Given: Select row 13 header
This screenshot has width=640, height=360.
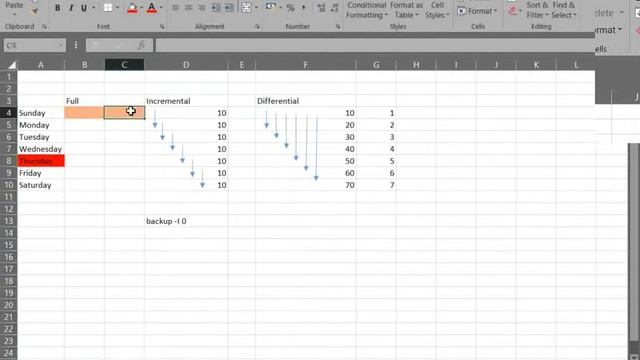Looking at the screenshot, I should coord(9,221).
